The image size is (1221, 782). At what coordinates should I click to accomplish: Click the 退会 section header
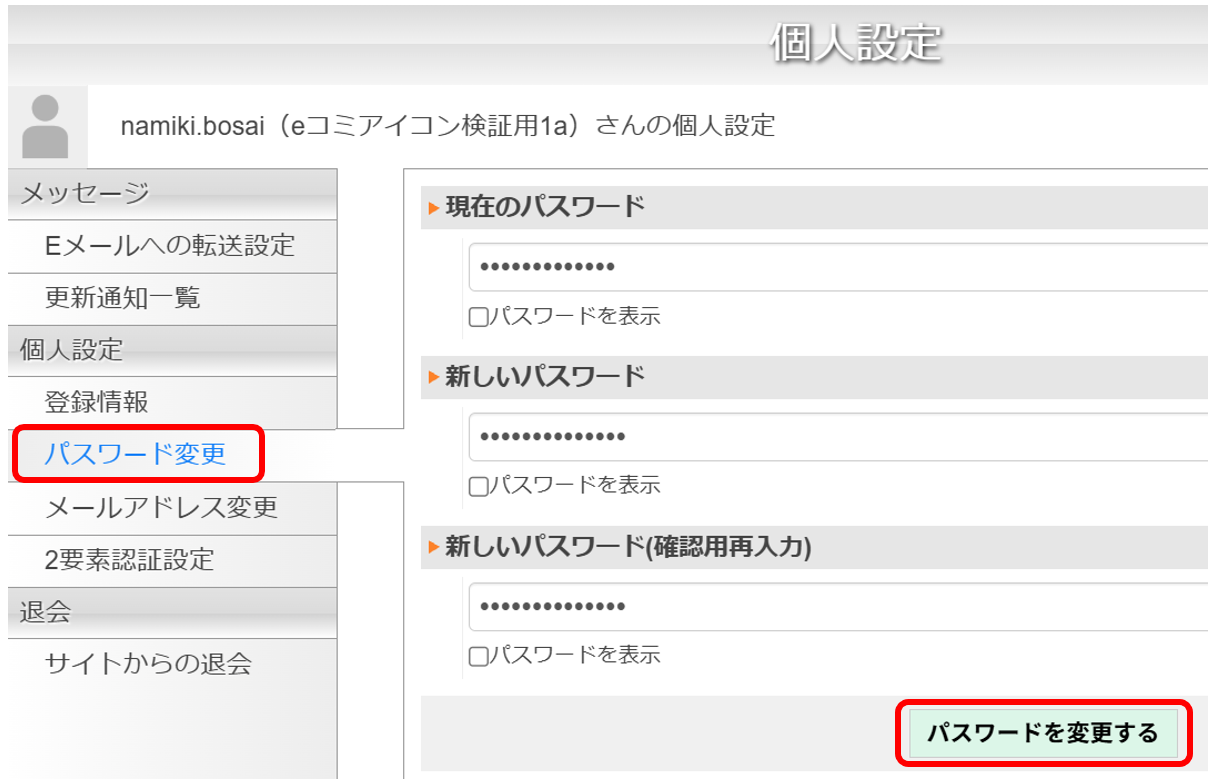coord(46,612)
